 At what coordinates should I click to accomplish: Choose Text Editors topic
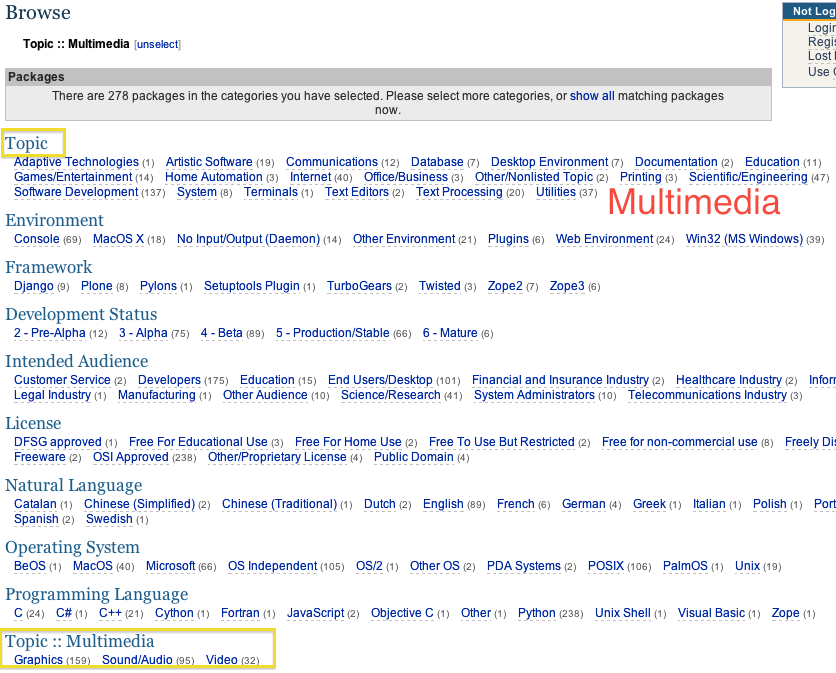(357, 192)
